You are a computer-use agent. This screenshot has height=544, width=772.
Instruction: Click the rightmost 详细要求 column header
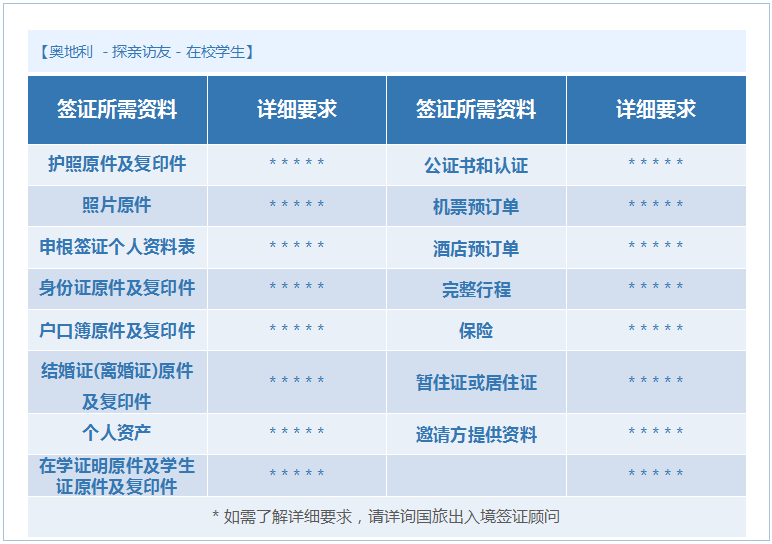click(x=656, y=109)
